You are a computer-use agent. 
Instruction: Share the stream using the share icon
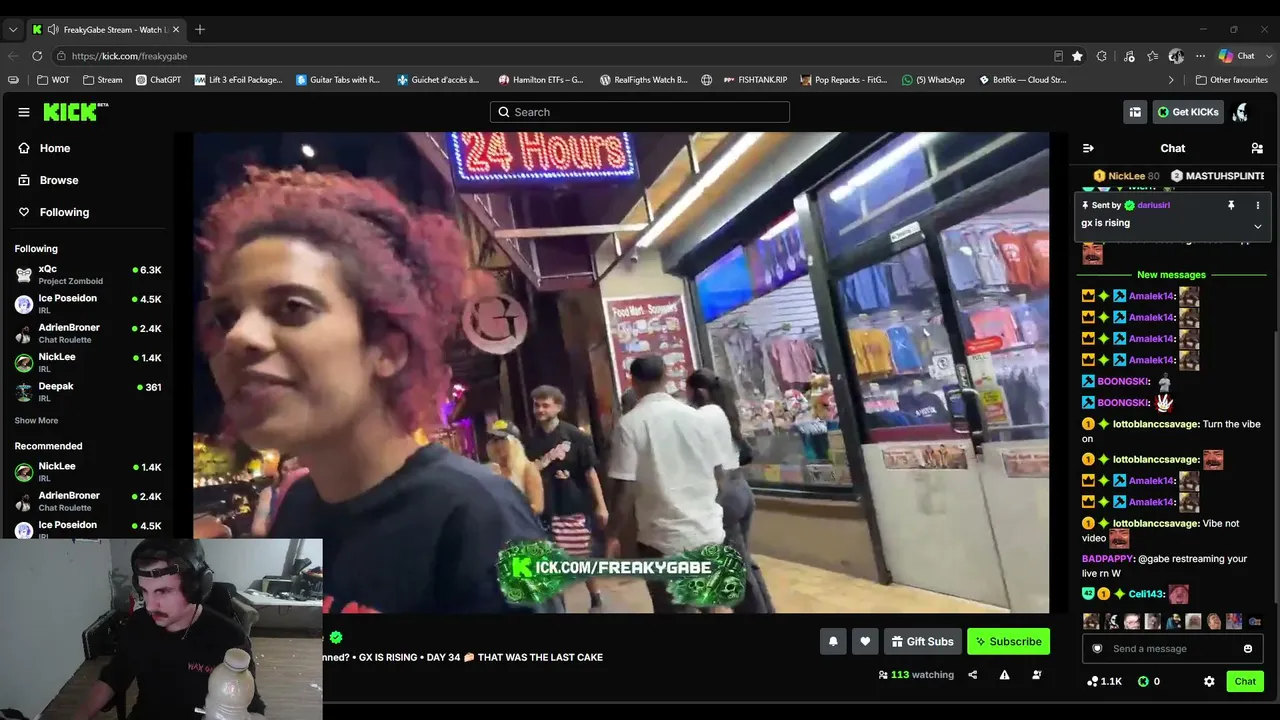pos(972,675)
